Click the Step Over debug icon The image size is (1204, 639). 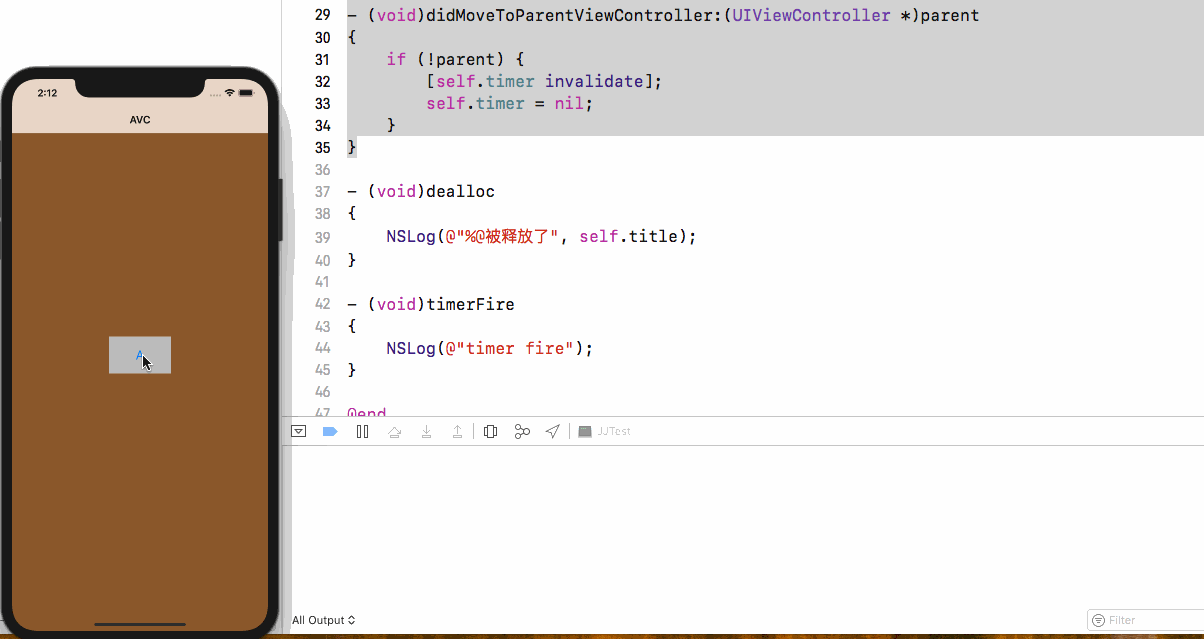pyautogui.click(x=394, y=431)
